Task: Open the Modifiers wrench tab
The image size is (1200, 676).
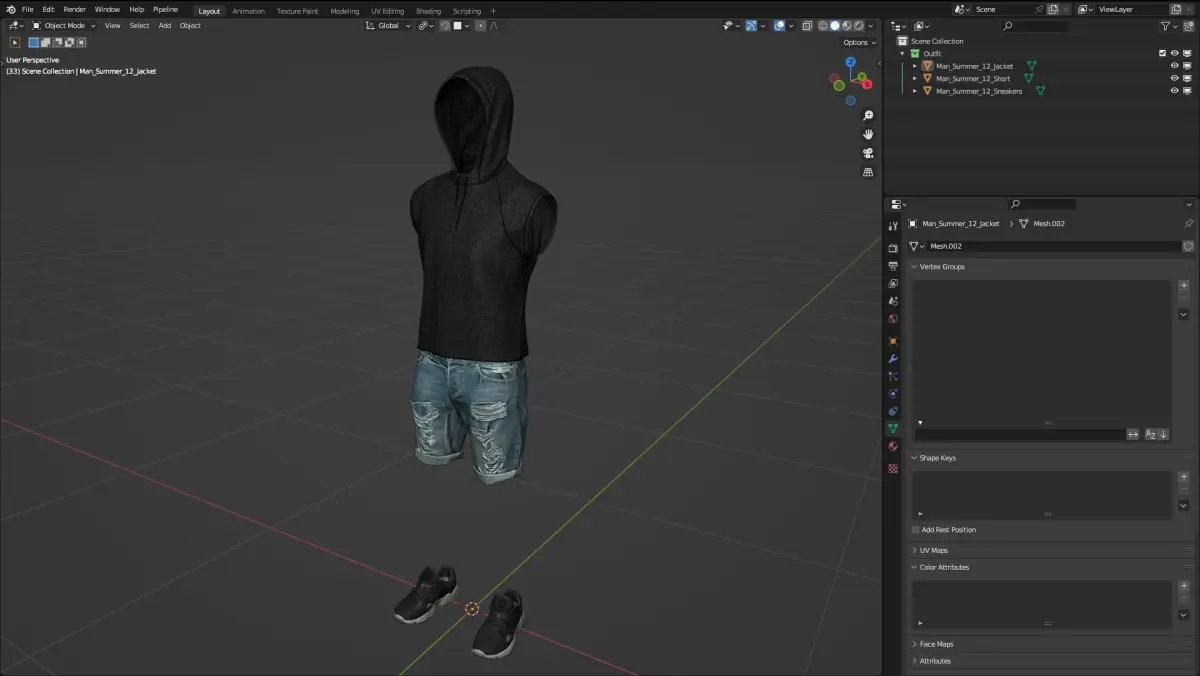Action: (x=893, y=358)
